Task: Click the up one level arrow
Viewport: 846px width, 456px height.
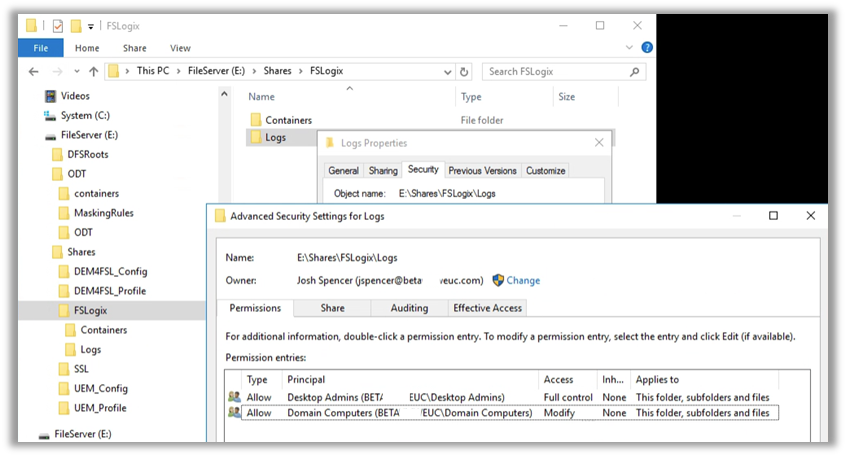Action: 93,72
